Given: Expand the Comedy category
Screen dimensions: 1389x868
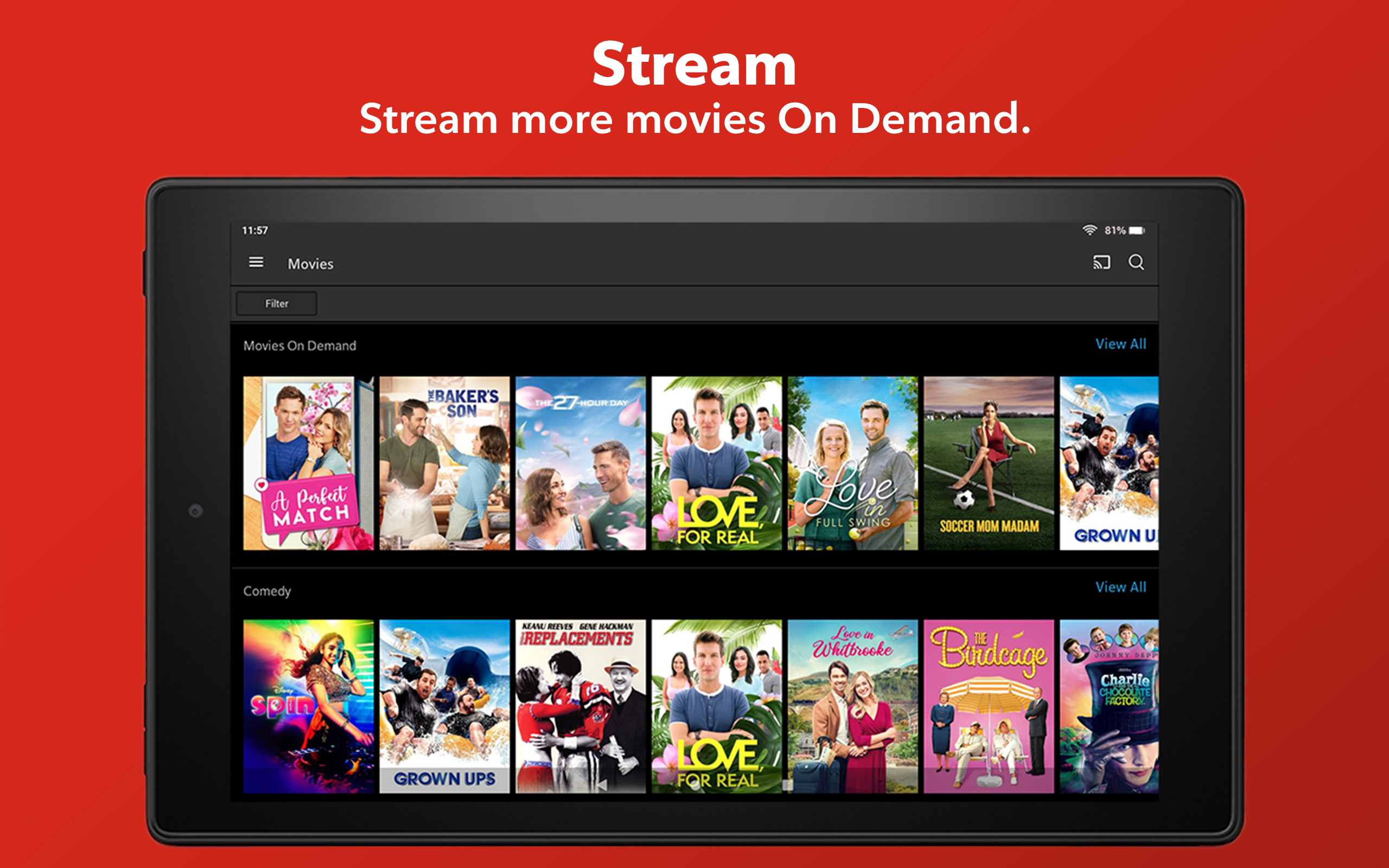Looking at the screenshot, I should click(x=267, y=591).
